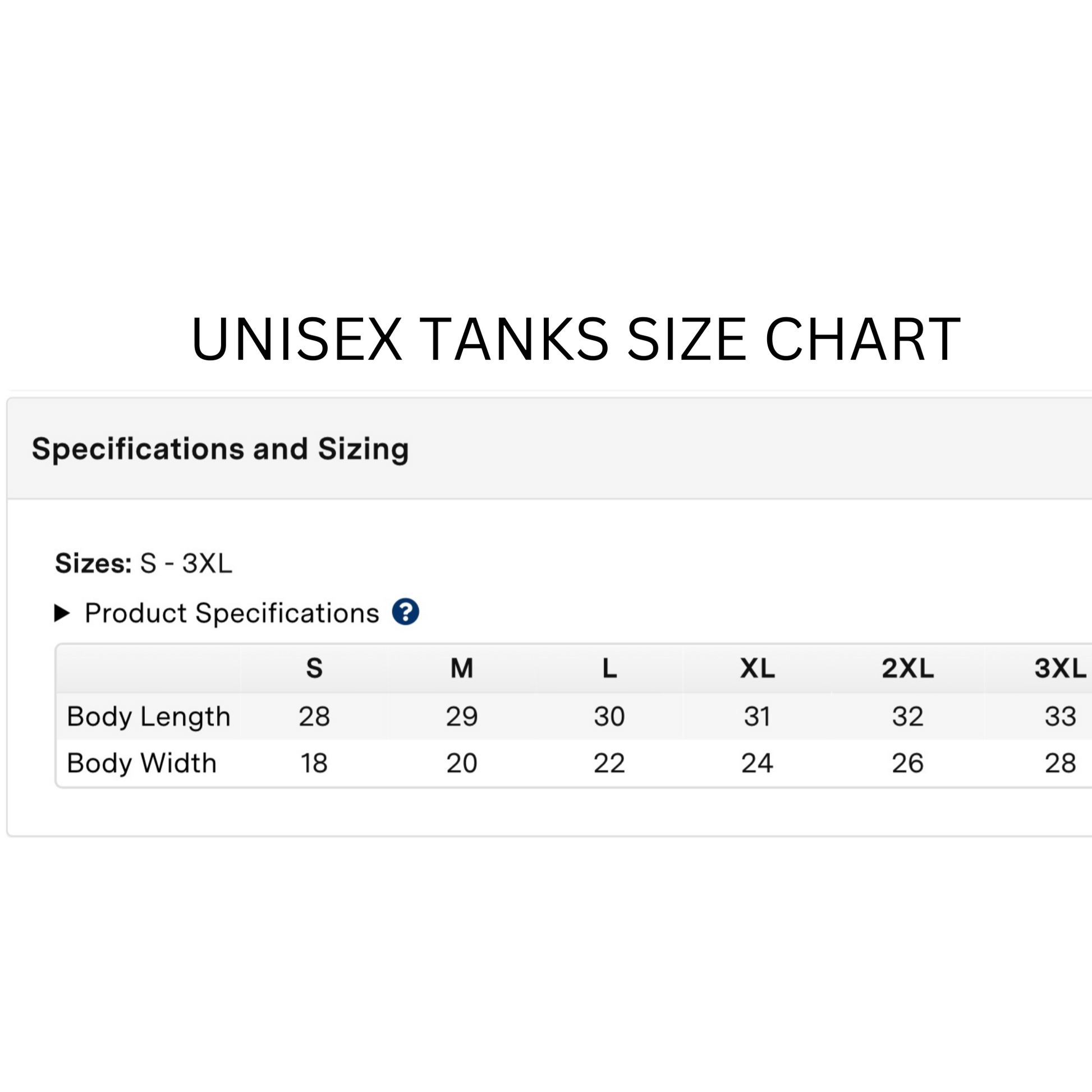
Task: Expand the Product Specifications disclosure triangle
Action: coord(62,613)
